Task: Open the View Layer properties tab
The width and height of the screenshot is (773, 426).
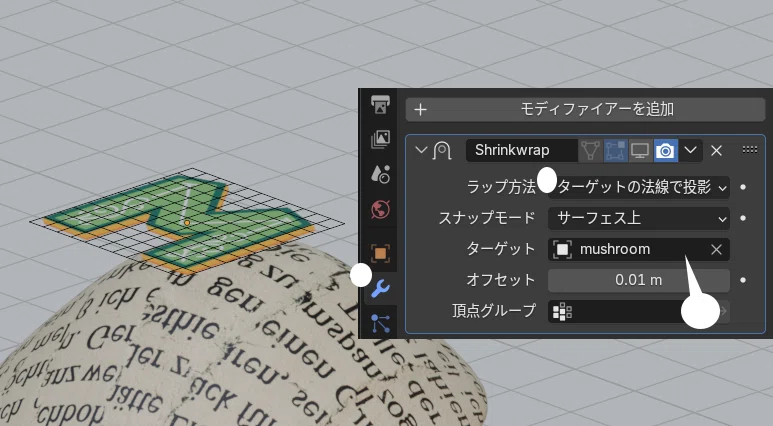Action: (x=380, y=140)
